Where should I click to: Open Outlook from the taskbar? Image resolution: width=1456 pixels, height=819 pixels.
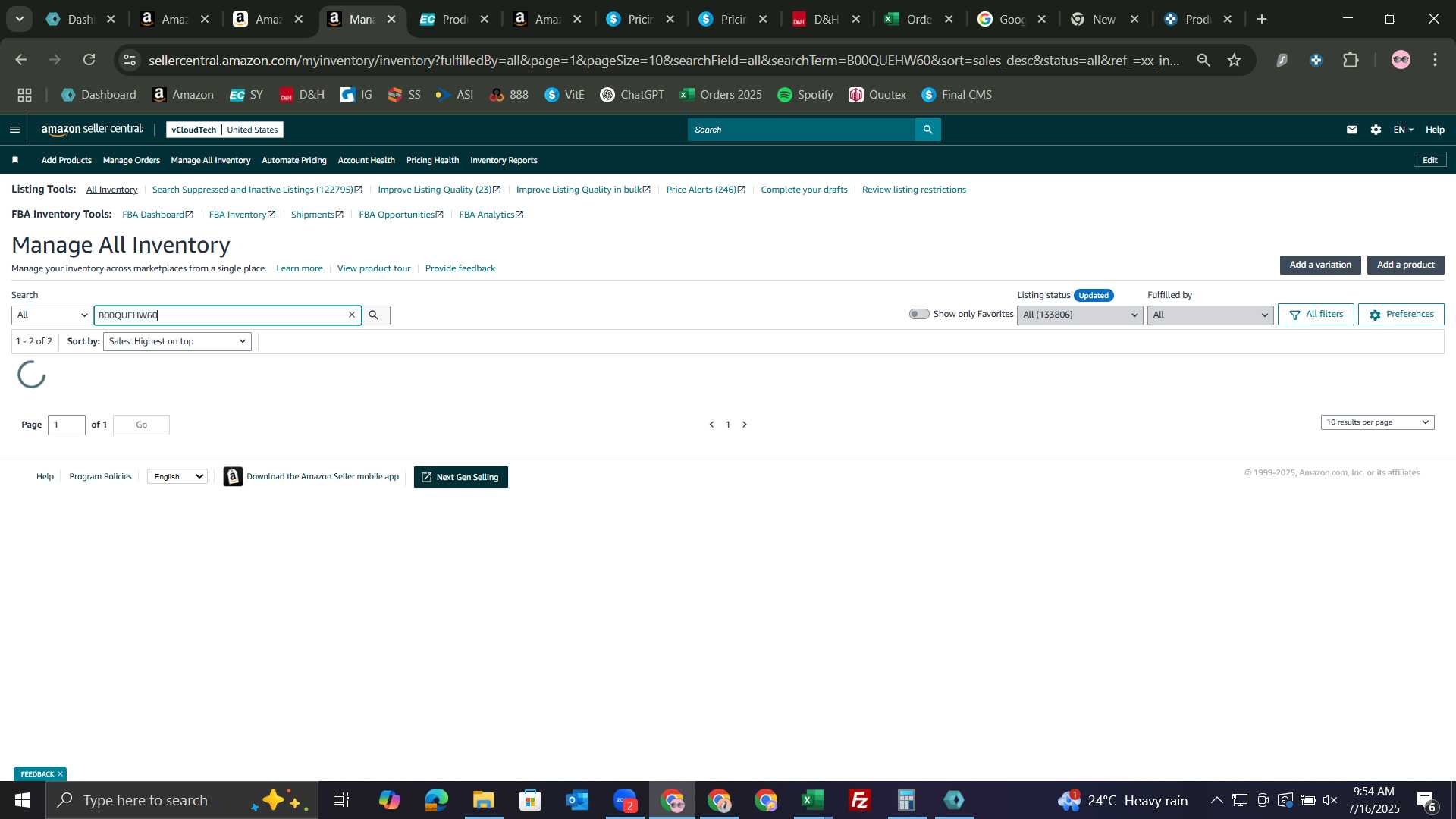(578, 800)
